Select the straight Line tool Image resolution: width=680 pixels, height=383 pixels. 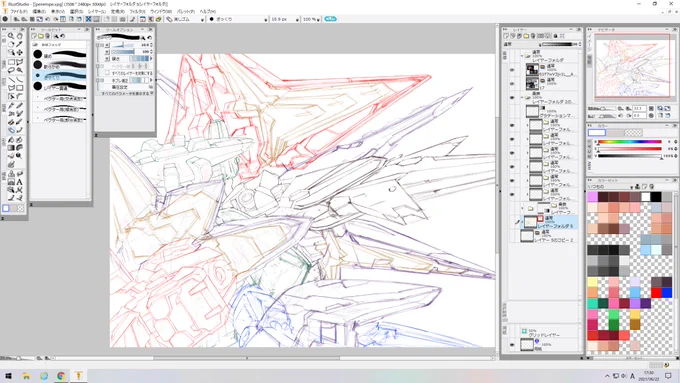click(x=11, y=80)
